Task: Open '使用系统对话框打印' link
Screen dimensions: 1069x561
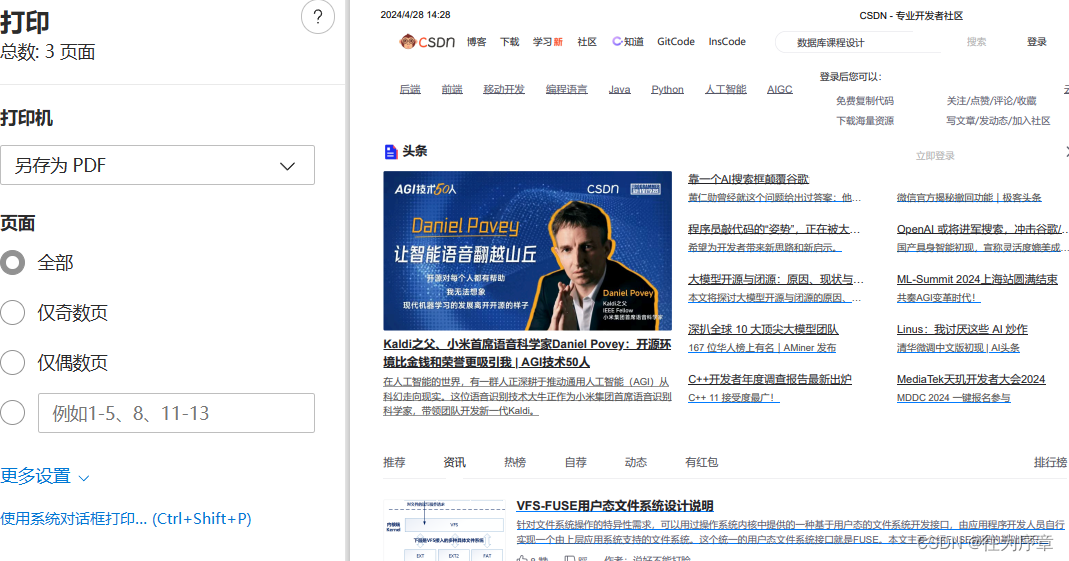Action: [125, 519]
